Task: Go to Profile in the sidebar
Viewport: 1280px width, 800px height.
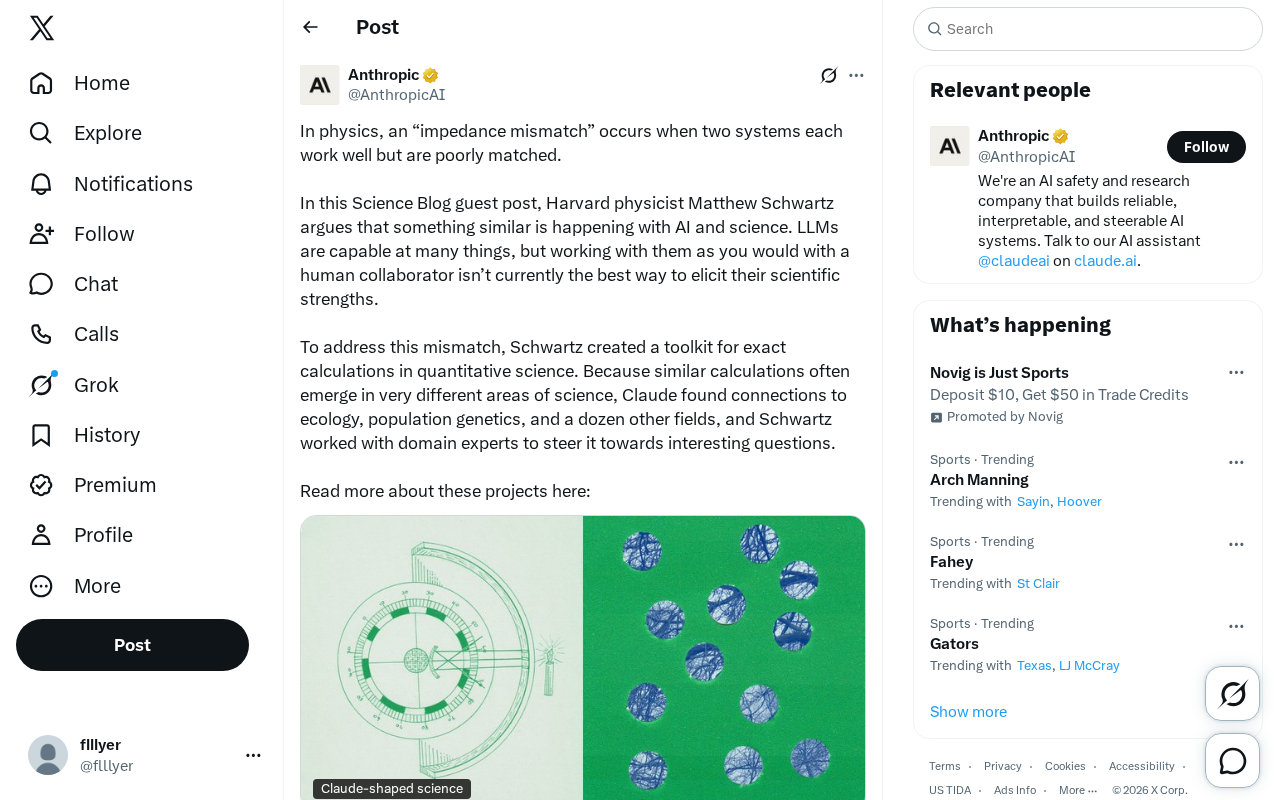Action: pyautogui.click(x=82, y=535)
